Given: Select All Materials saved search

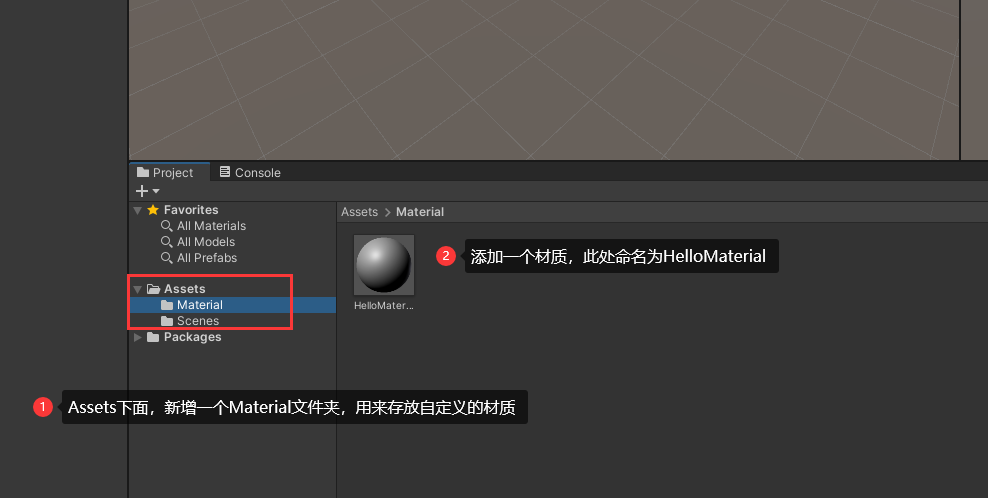Looking at the screenshot, I should (211, 226).
